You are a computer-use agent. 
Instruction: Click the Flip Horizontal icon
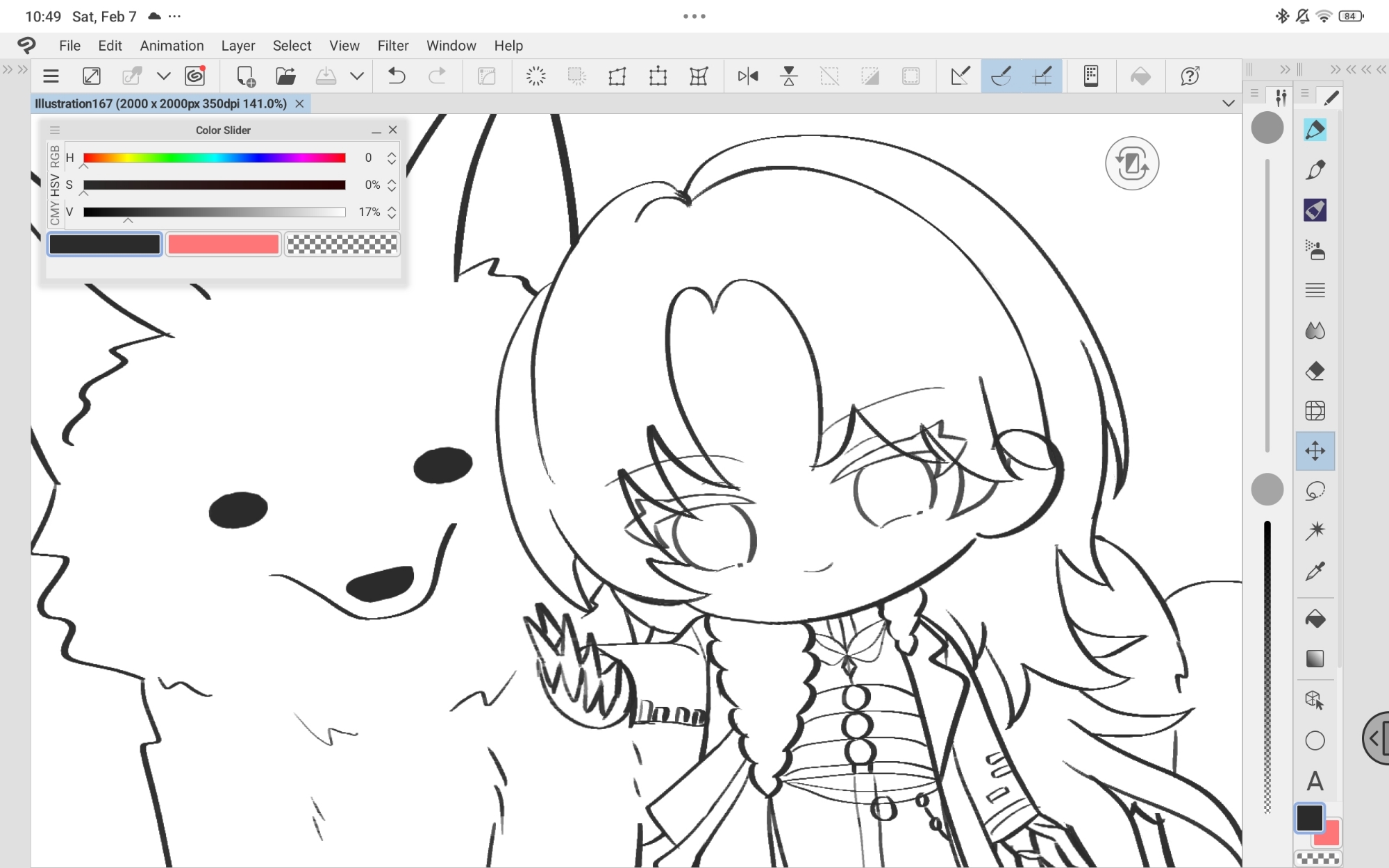coord(748,76)
